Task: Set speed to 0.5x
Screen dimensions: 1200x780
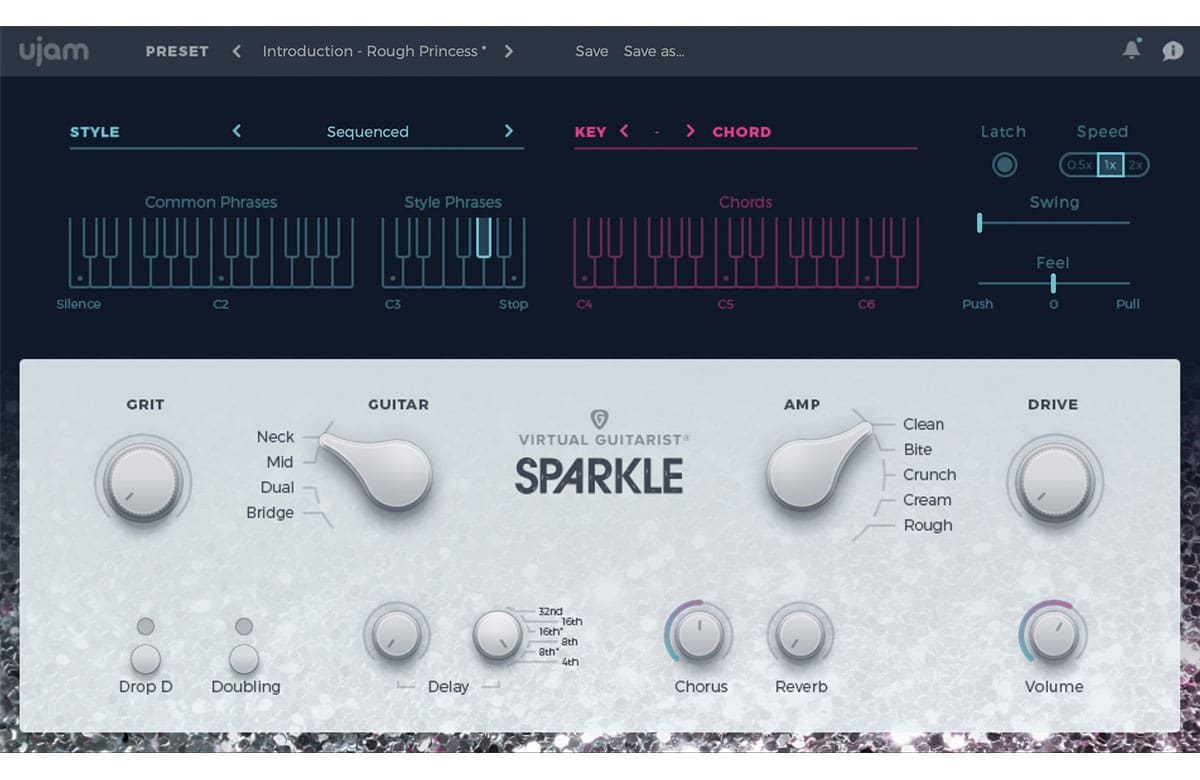Action: click(x=1079, y=165)
